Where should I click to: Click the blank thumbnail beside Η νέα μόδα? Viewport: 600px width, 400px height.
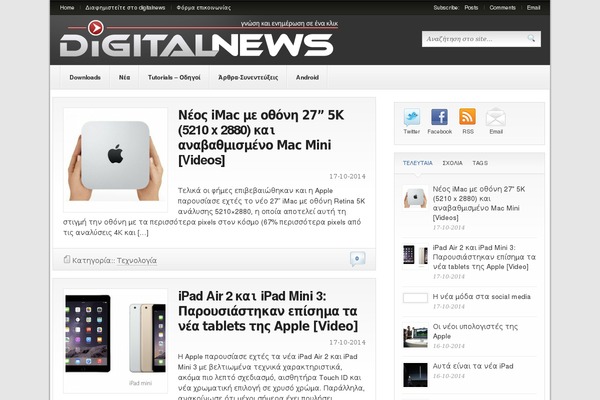(x=415, y=298)
